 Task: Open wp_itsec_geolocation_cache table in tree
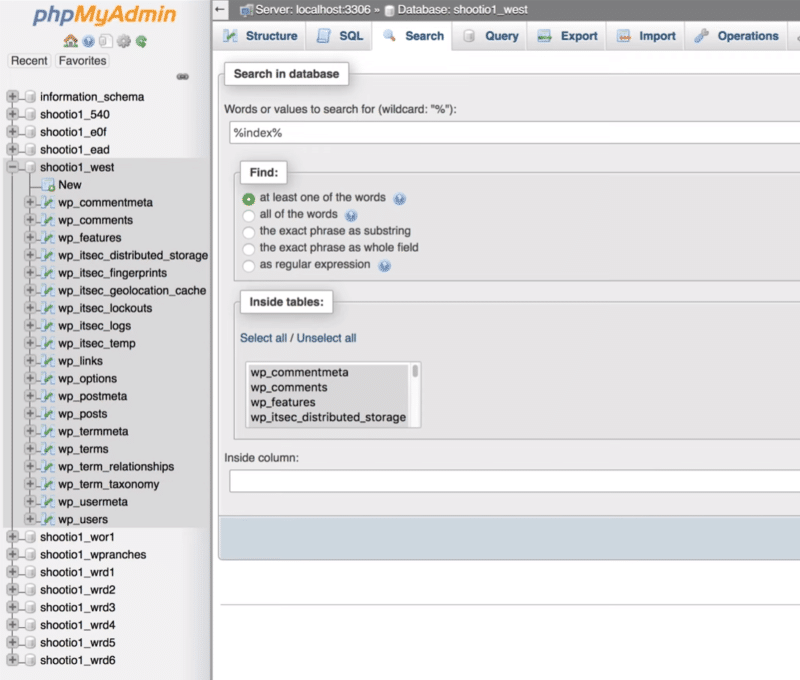tap(132, 291)
